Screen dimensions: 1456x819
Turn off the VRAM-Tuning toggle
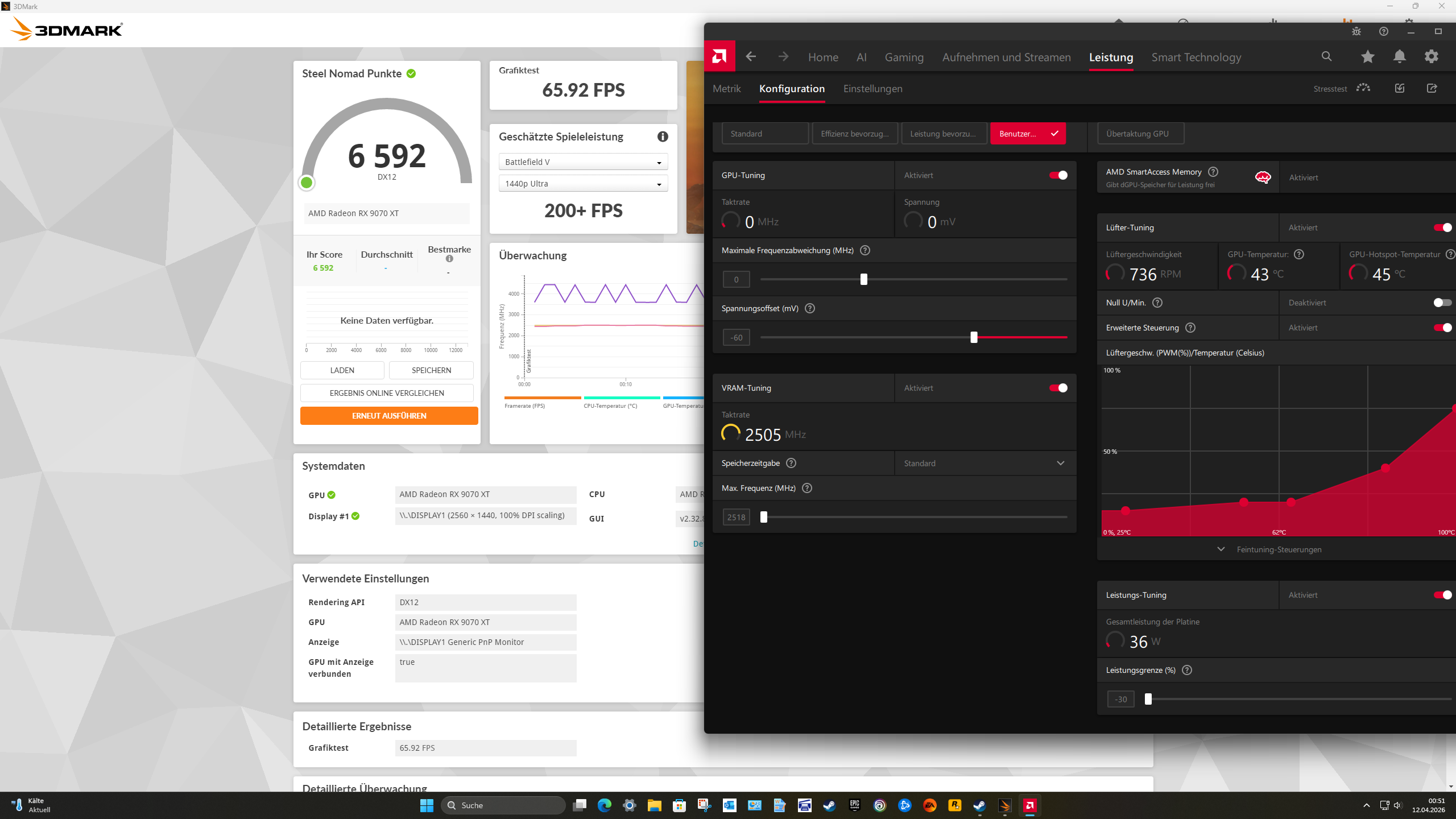click(x=1058, y=388)
